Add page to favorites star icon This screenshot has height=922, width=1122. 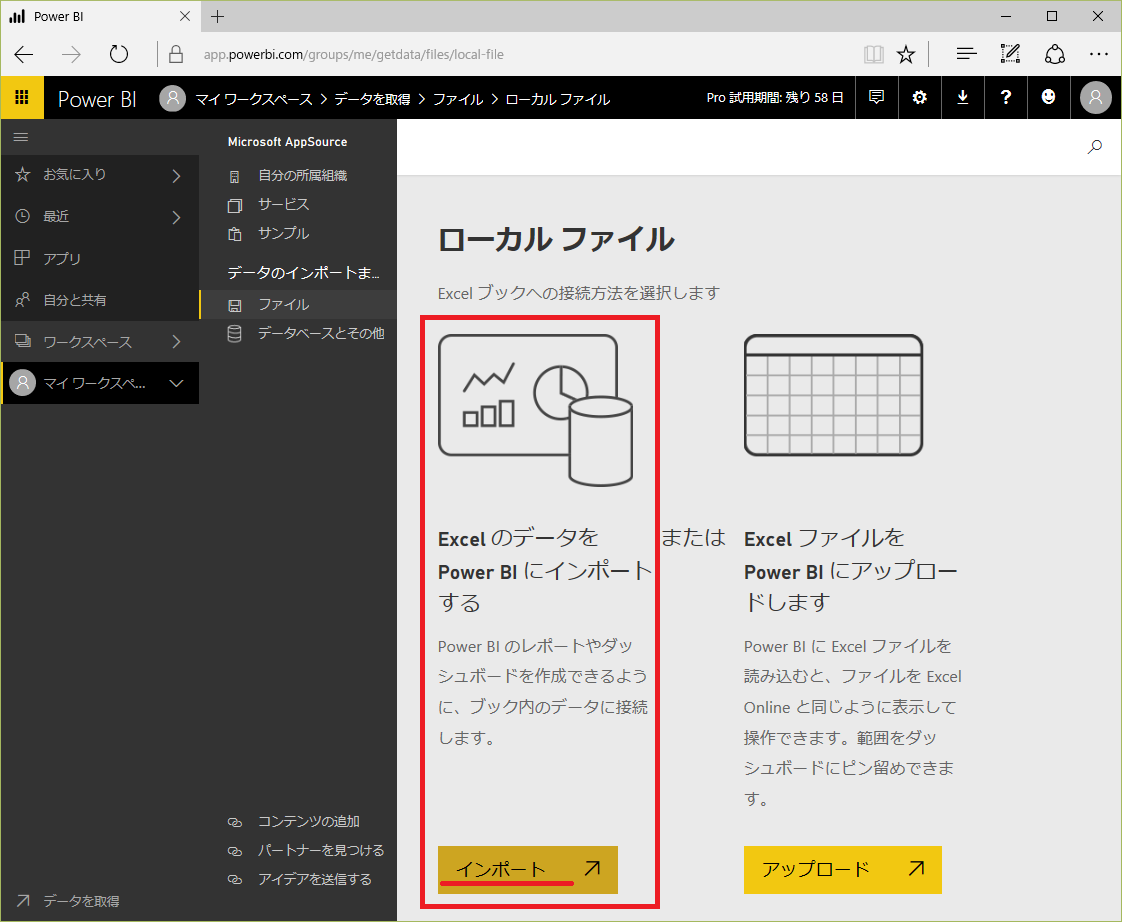(x=906, y=54)
